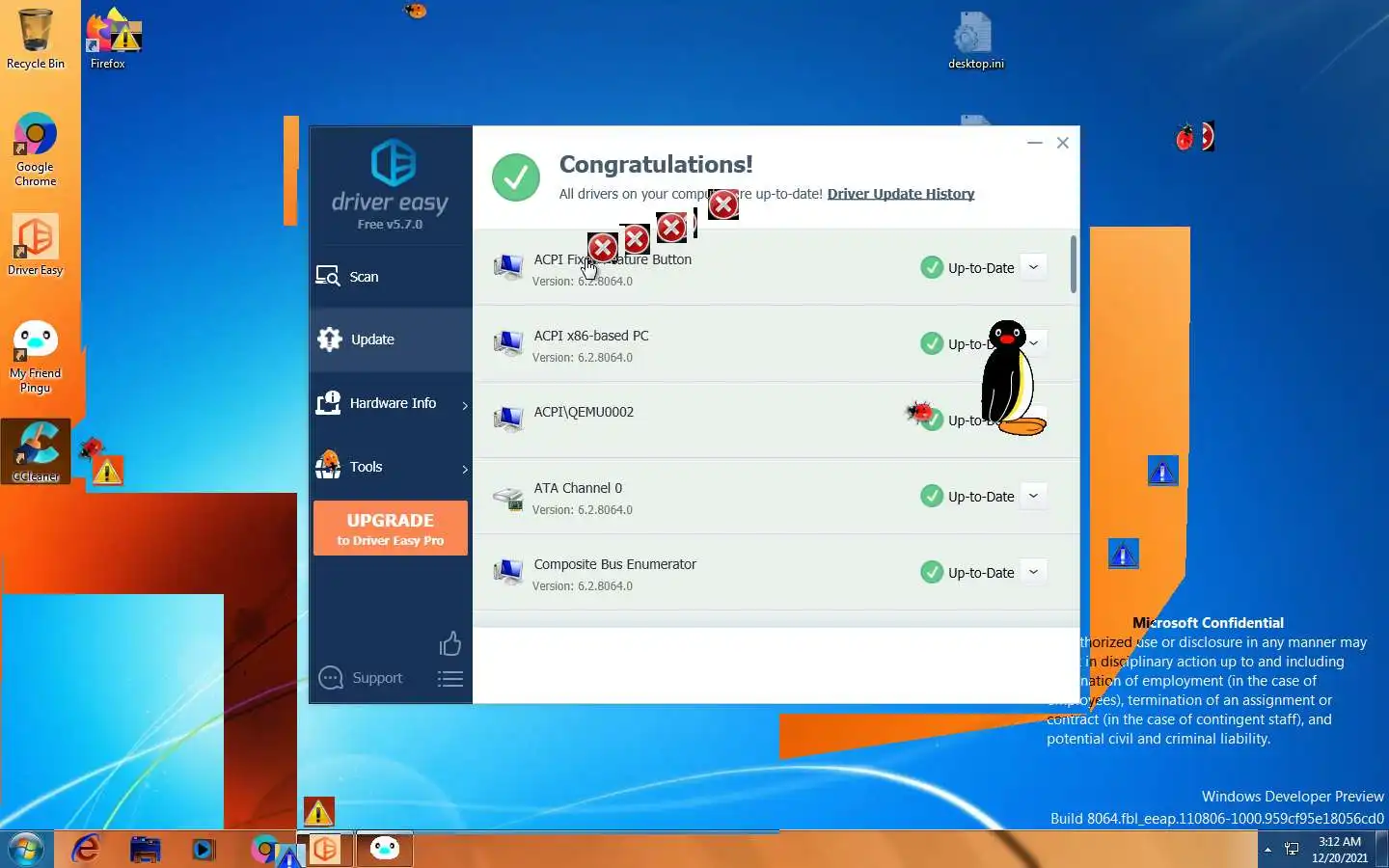1389x868 pixels.
Task: Select the Update tab in sidebar
Action: coord(391,339)
